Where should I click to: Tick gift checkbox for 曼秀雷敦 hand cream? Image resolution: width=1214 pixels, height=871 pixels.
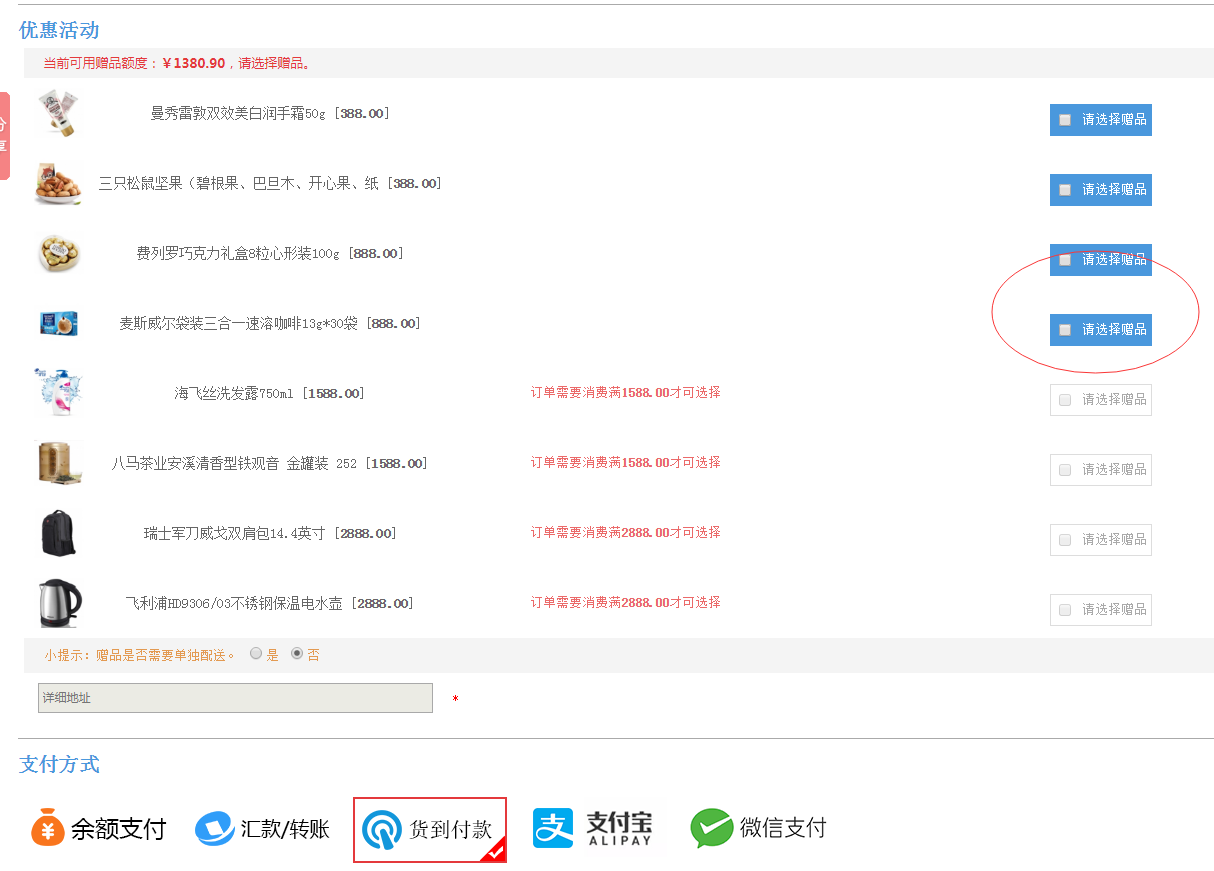click(x=1065, y=120)
